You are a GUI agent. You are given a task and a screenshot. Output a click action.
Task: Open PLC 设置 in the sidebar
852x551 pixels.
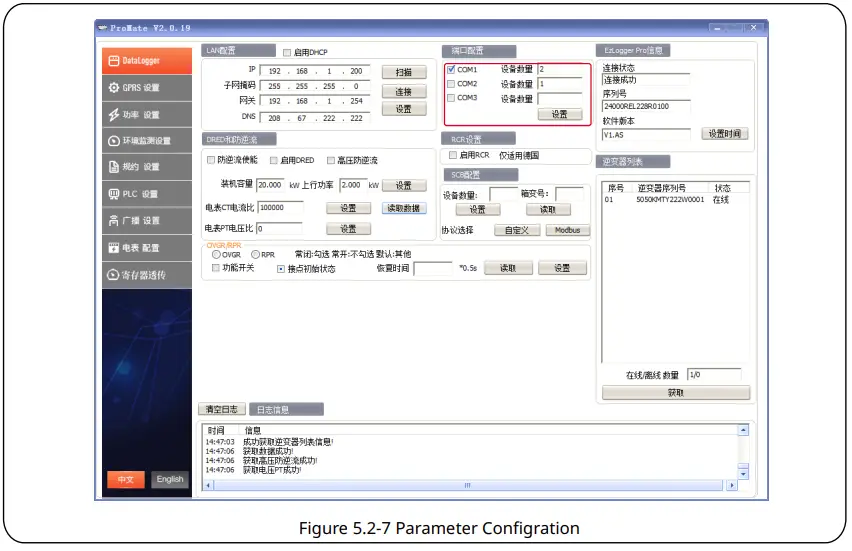pyautogui.click(x=147, y=194)
